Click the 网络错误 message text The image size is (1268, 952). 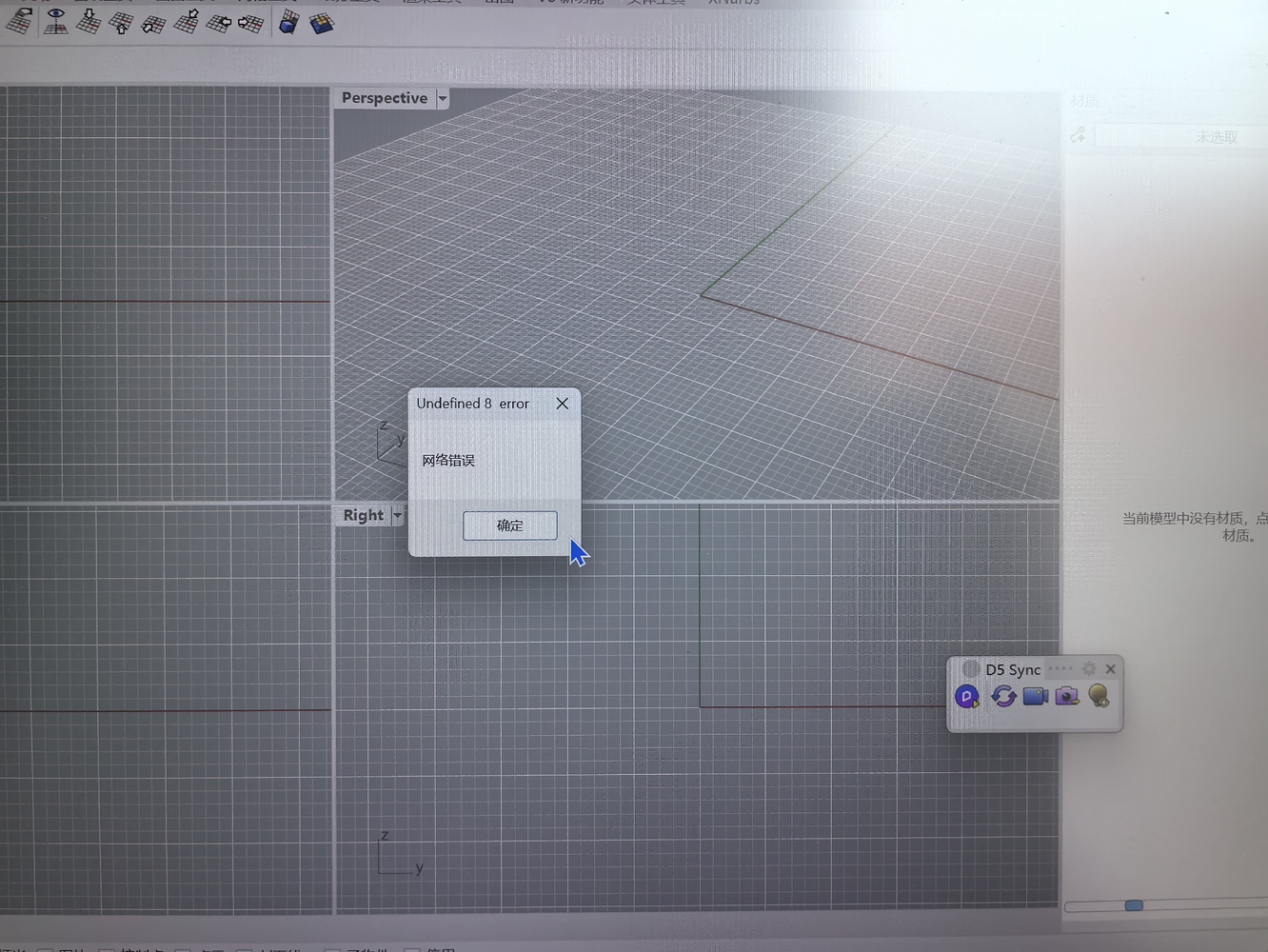point(448,461)
